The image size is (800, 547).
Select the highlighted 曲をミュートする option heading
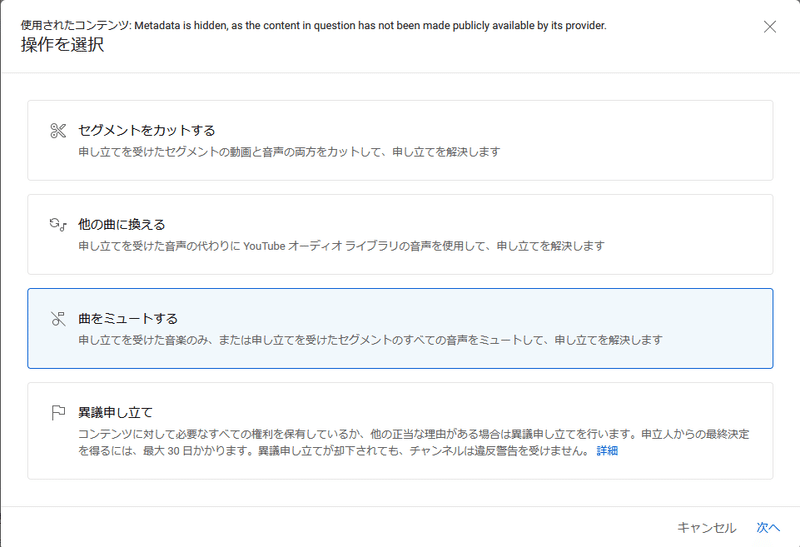pos(128,319)
